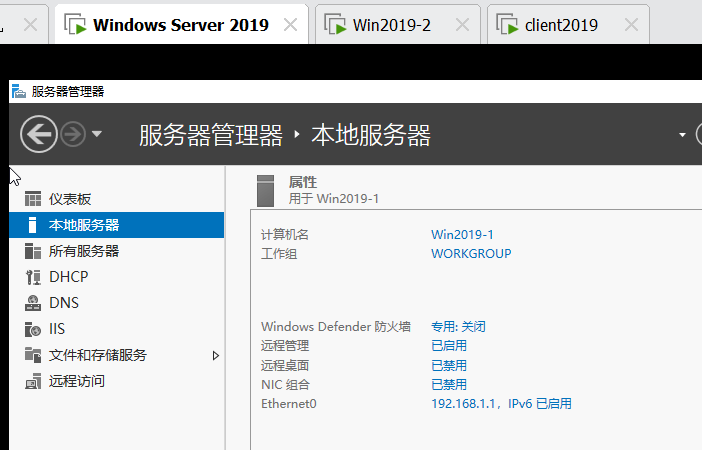Click the DNS role icon

[33, 303]
